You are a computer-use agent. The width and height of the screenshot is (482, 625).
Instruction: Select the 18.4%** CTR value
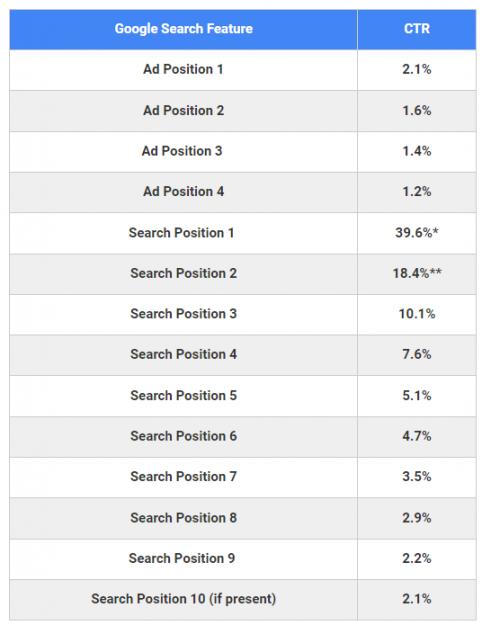tap(417, 273)
